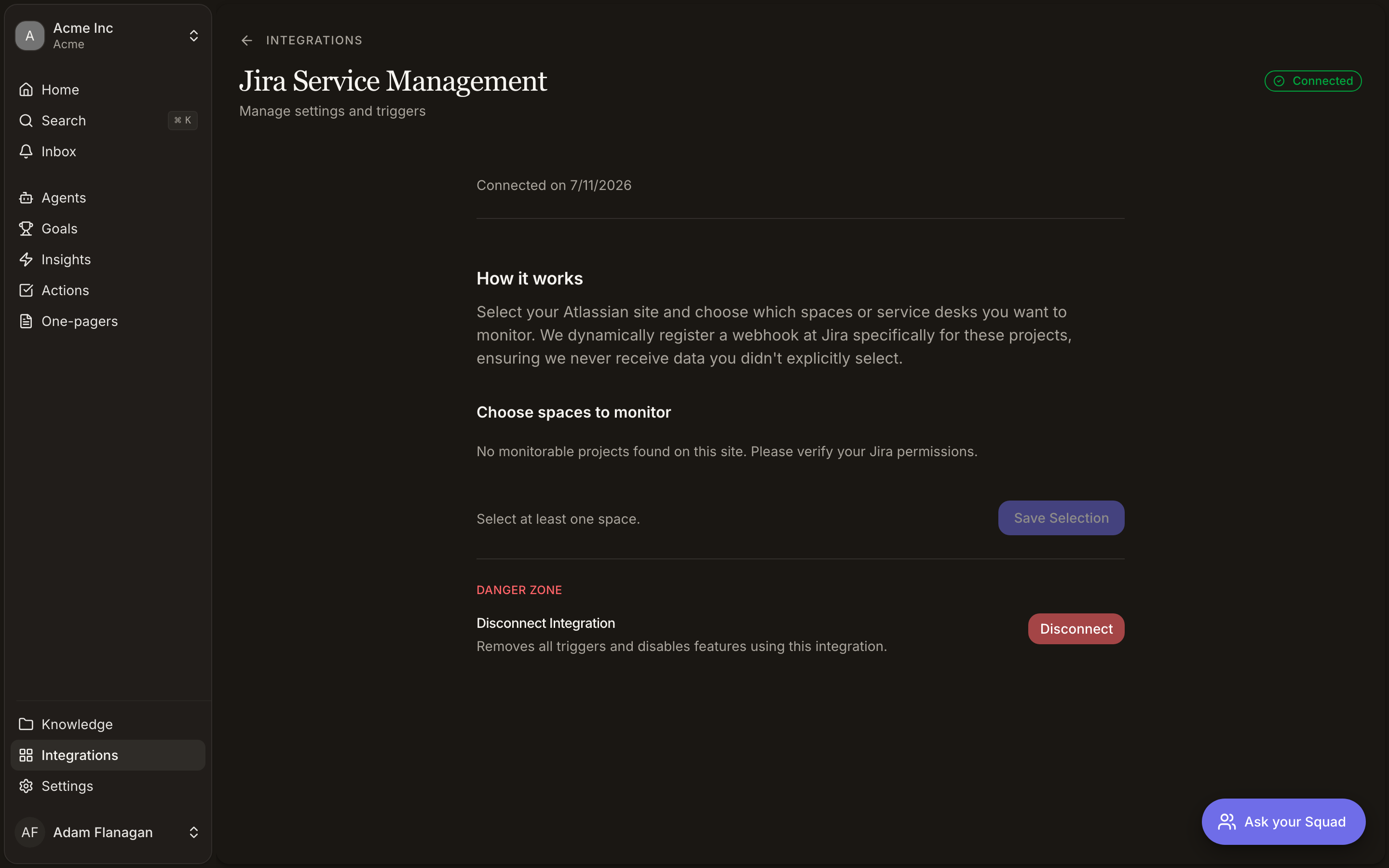Open Settings page
This screenshot has width=1389, height=868.
(x=108, y=787)
